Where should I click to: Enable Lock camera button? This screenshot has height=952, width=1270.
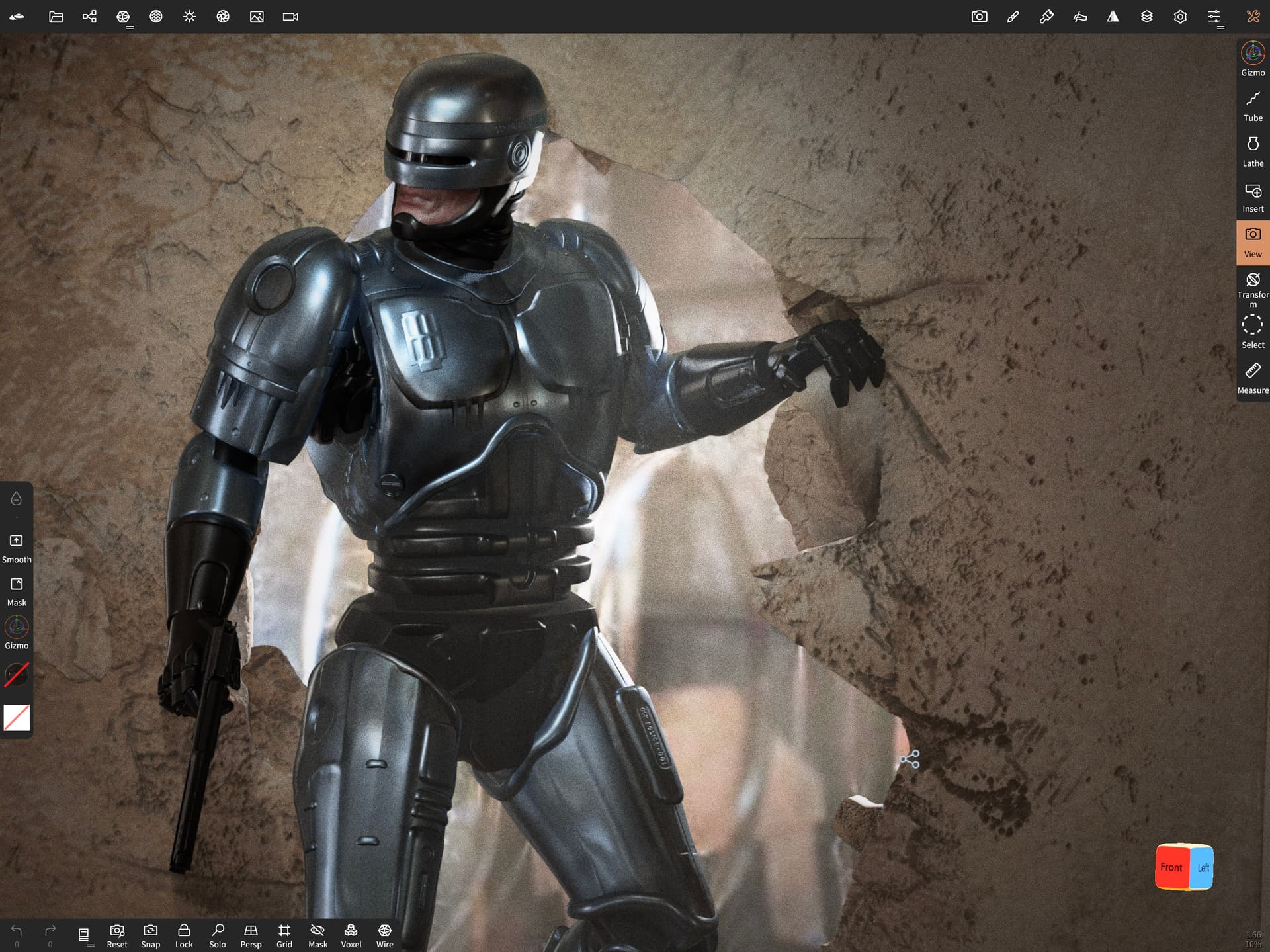(184, 935)
